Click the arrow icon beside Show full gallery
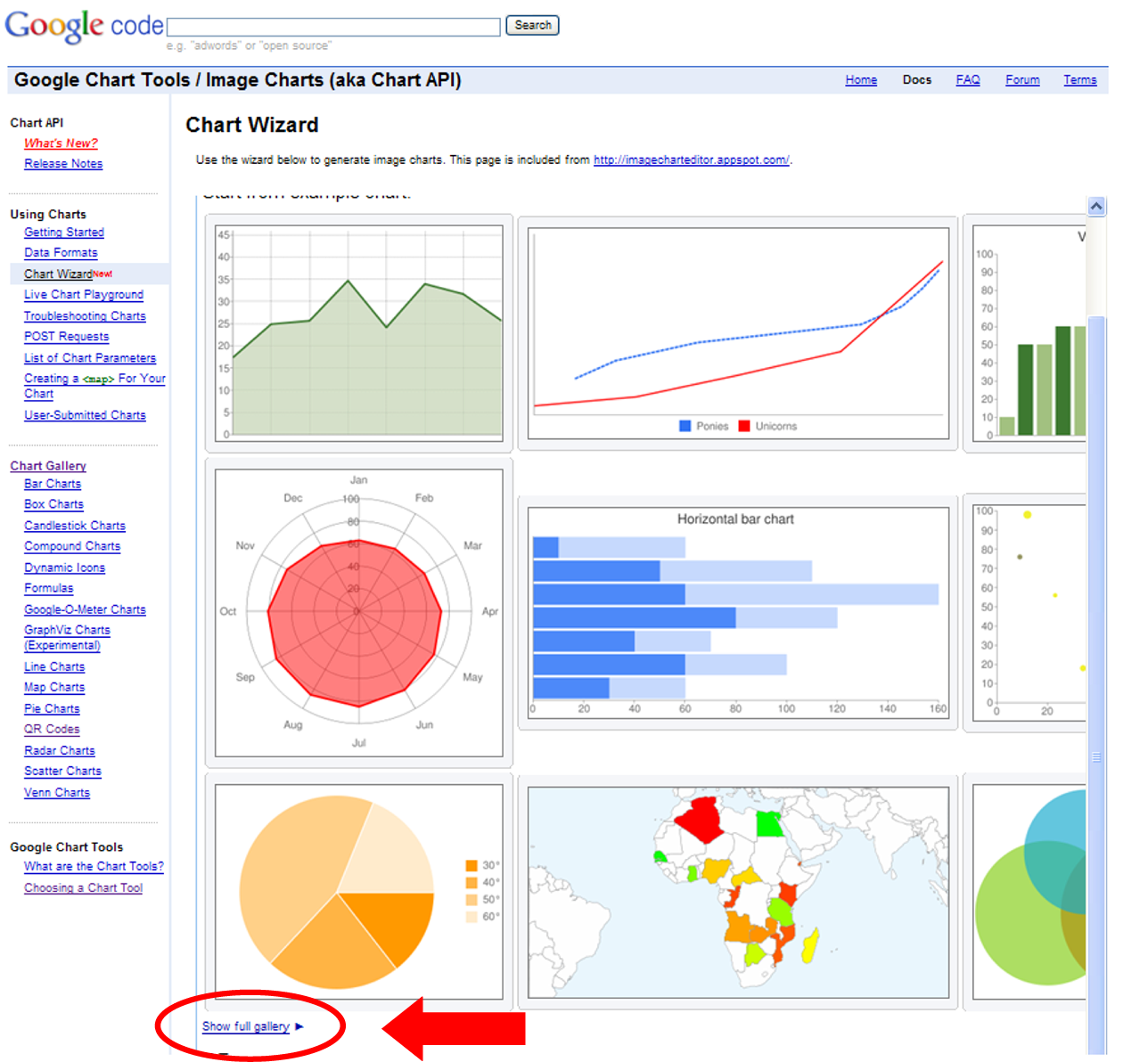The height and width of the screenshot is (1062, 1148). [299, 1026]
